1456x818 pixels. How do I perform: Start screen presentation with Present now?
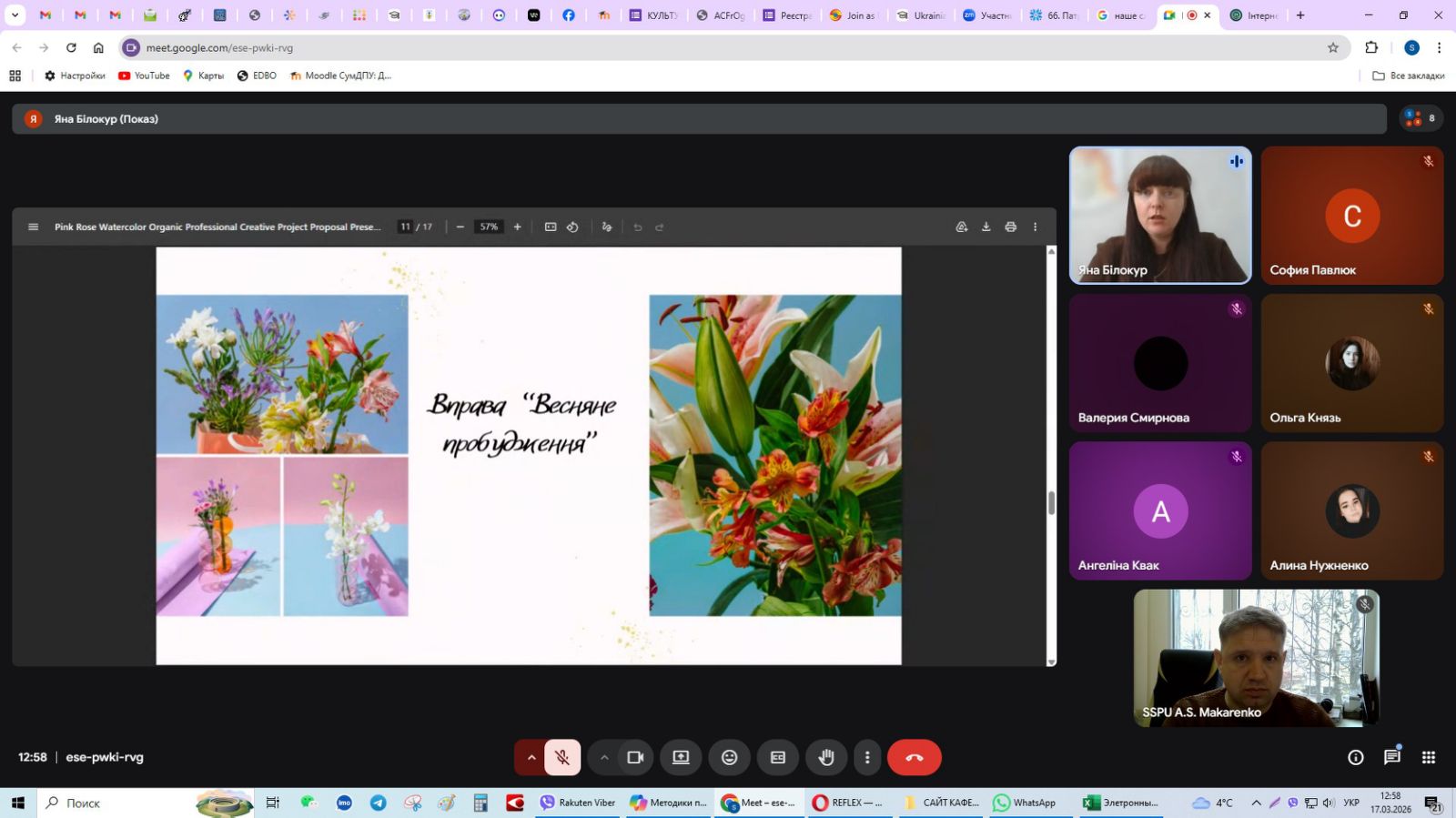click(x=681, y=757)
